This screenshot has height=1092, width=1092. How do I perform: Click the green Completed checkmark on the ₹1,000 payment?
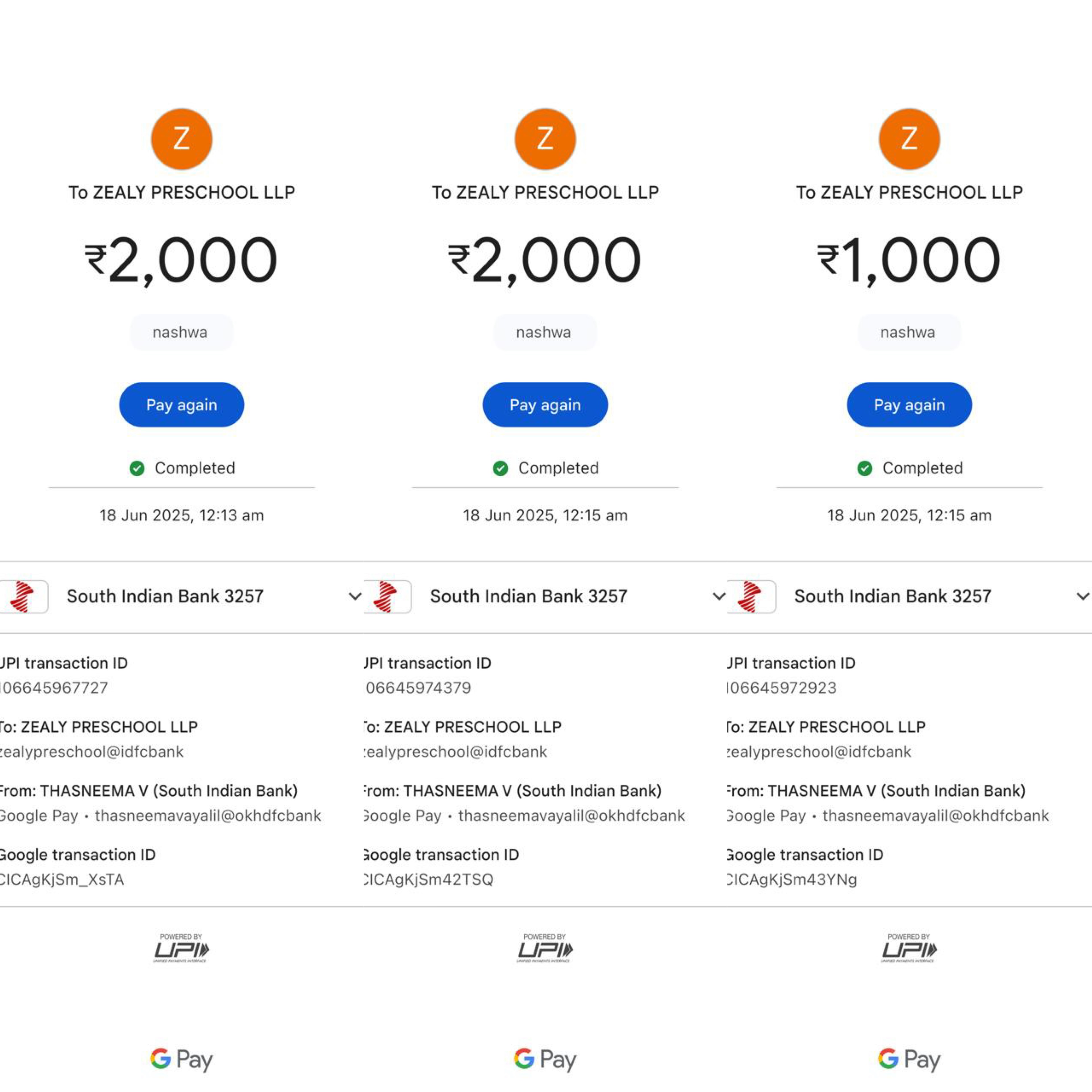pyautogui.click(x=864, y=468)
